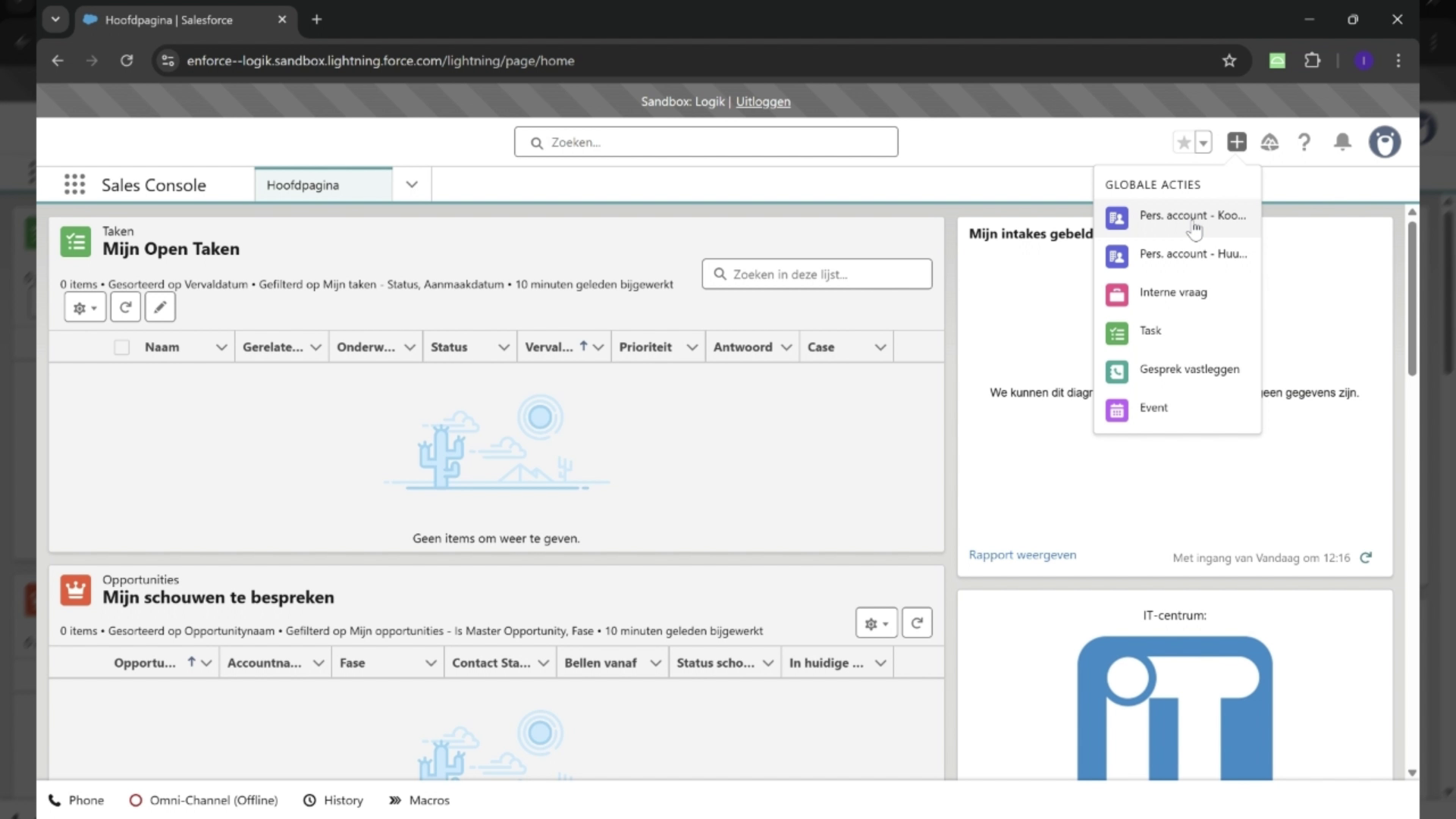Select the Task global action
The width and height of the screenshot is (1456, 819).
click(1150, 331)
